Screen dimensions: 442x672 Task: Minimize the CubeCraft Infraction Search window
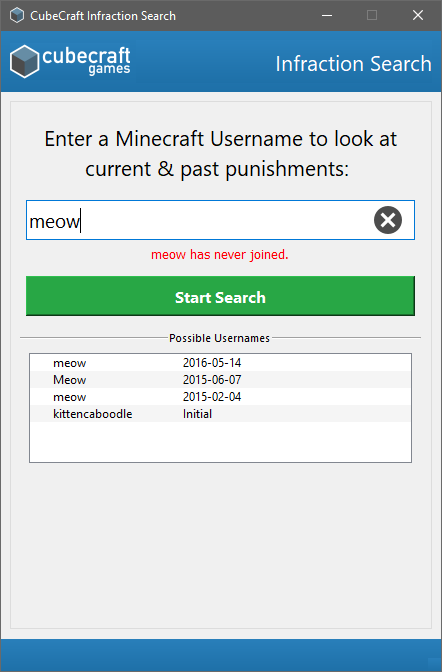tap(327, 15)
